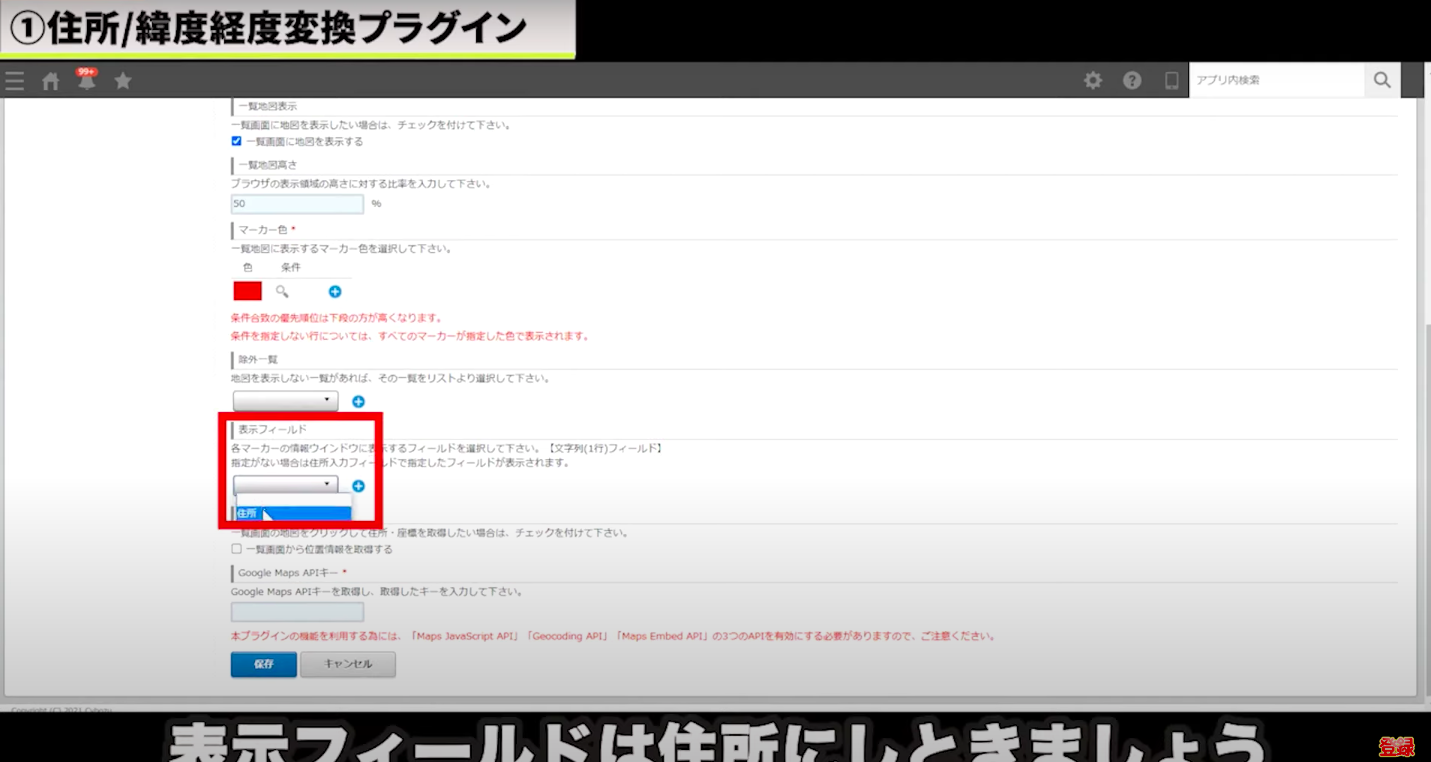Add another 表示フィールド row
Image resolution: width=1431 pixels, height=762 pixels.
click(x=358, y=486)
